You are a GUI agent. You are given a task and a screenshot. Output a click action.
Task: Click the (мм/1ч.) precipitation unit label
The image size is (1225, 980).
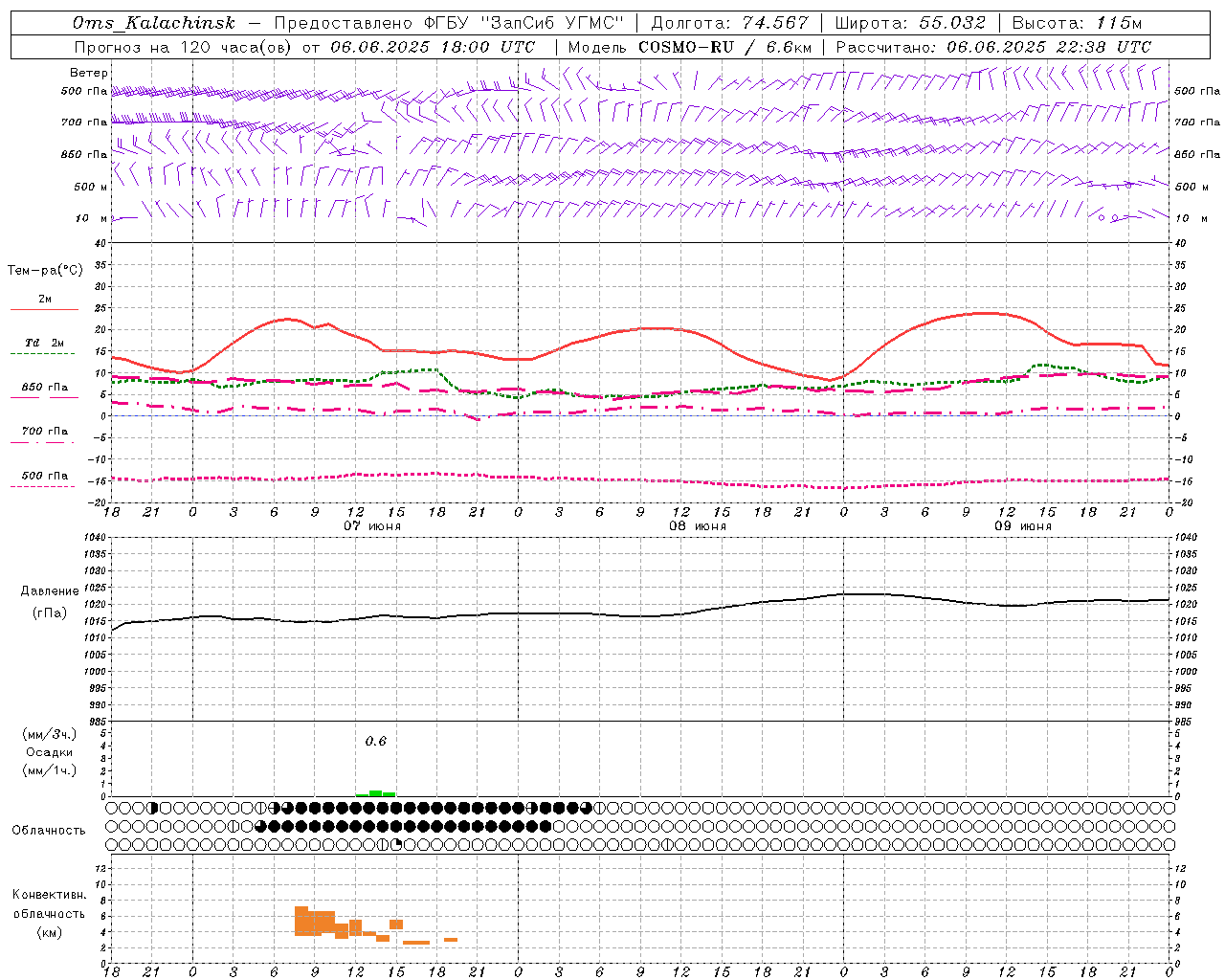(x=50, y=770)
